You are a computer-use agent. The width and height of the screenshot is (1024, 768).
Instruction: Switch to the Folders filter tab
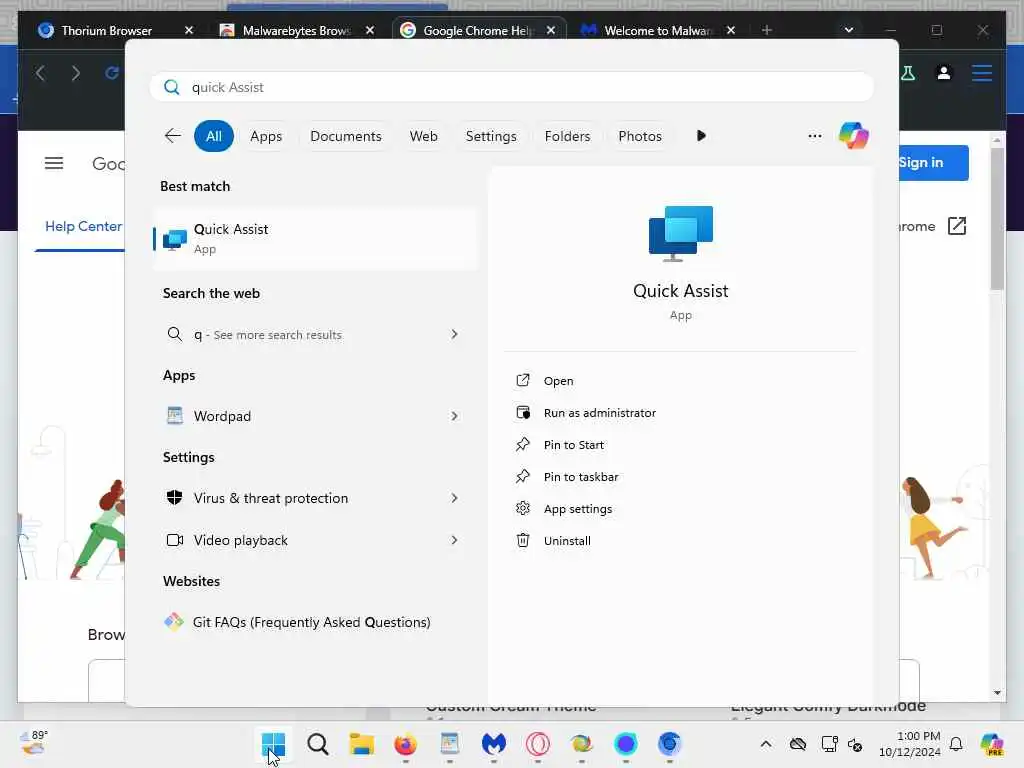click(568, 136)
